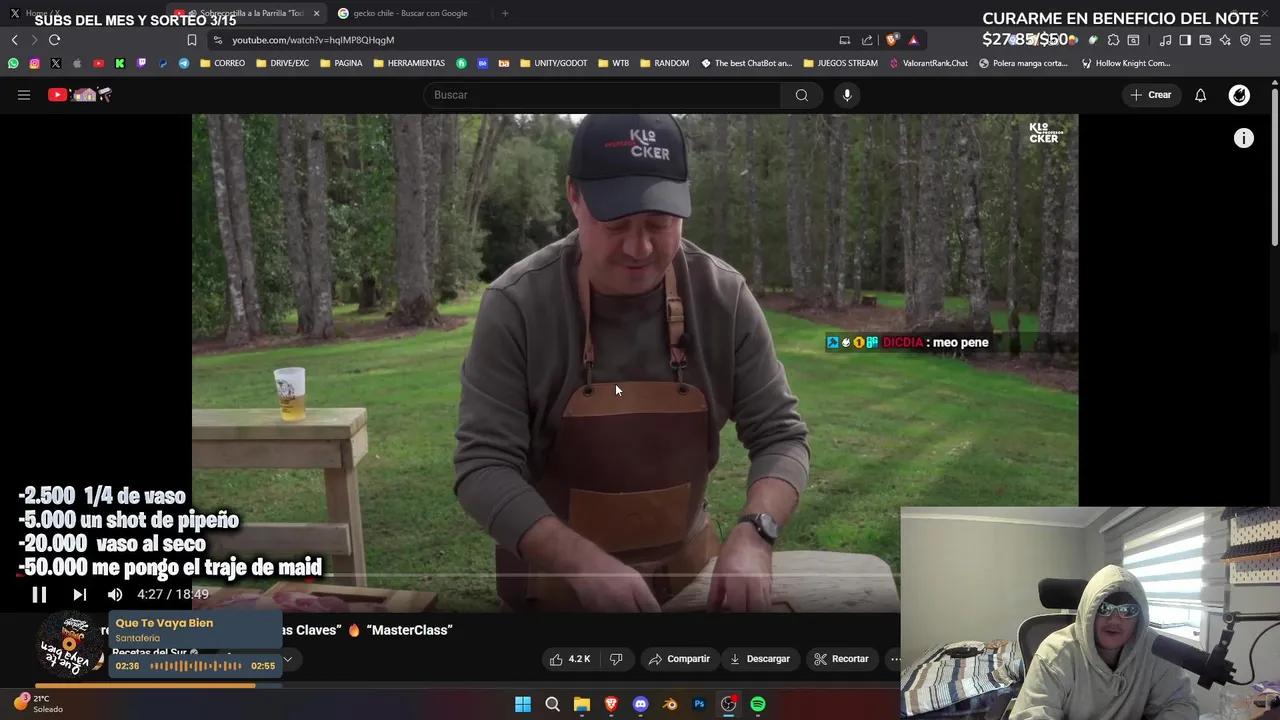Open the Instagram bookmark icon

coord(34,63)
